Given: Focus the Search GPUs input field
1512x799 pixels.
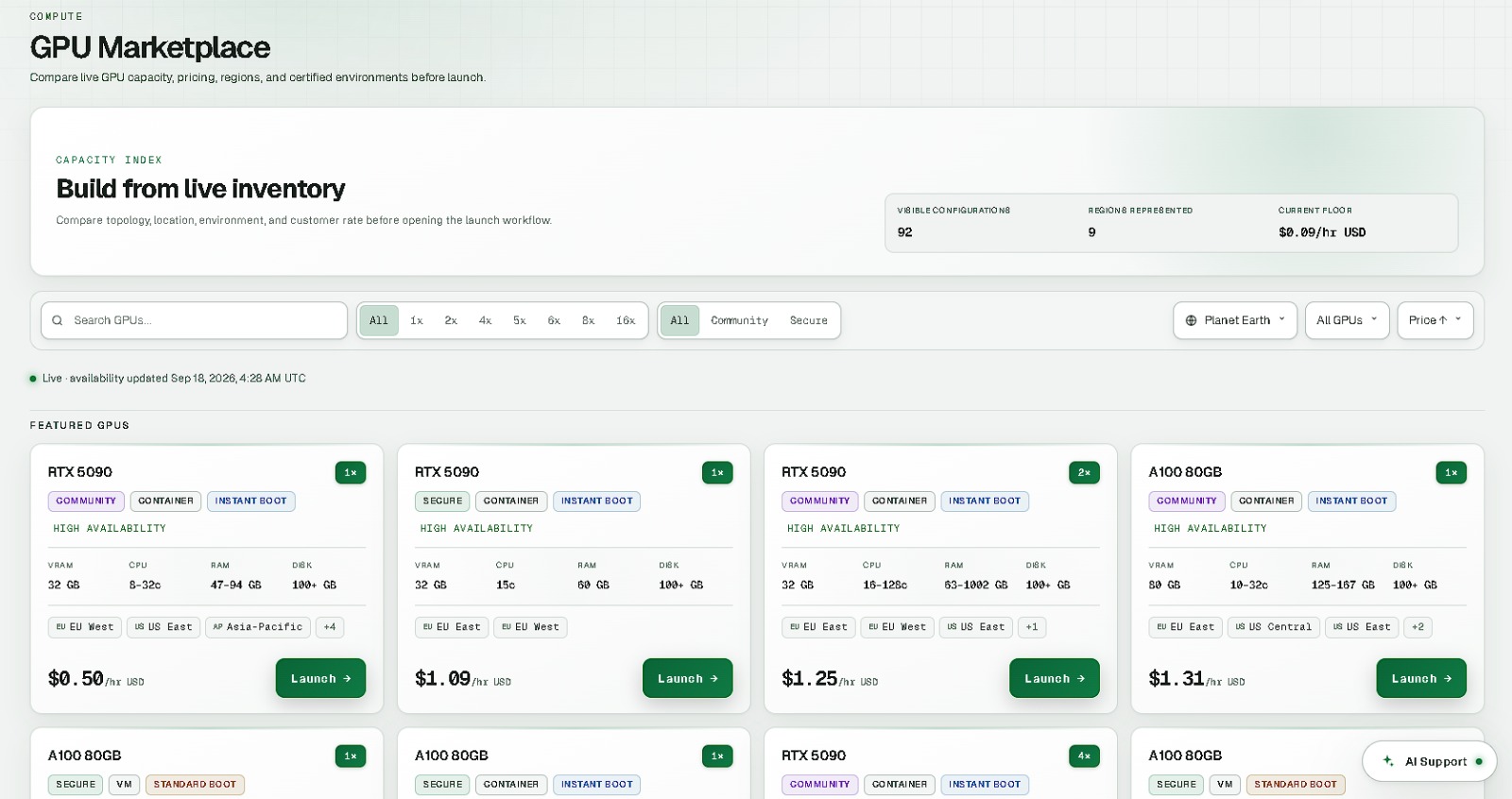Looking at the screenshot, I should [194, 320].
